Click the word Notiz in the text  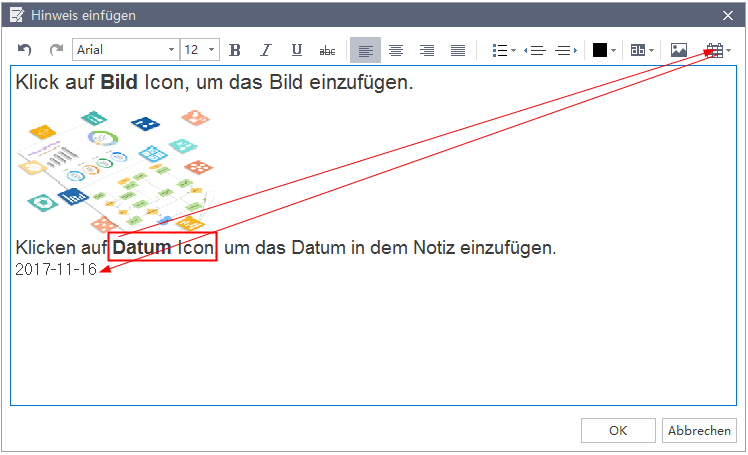434,248
